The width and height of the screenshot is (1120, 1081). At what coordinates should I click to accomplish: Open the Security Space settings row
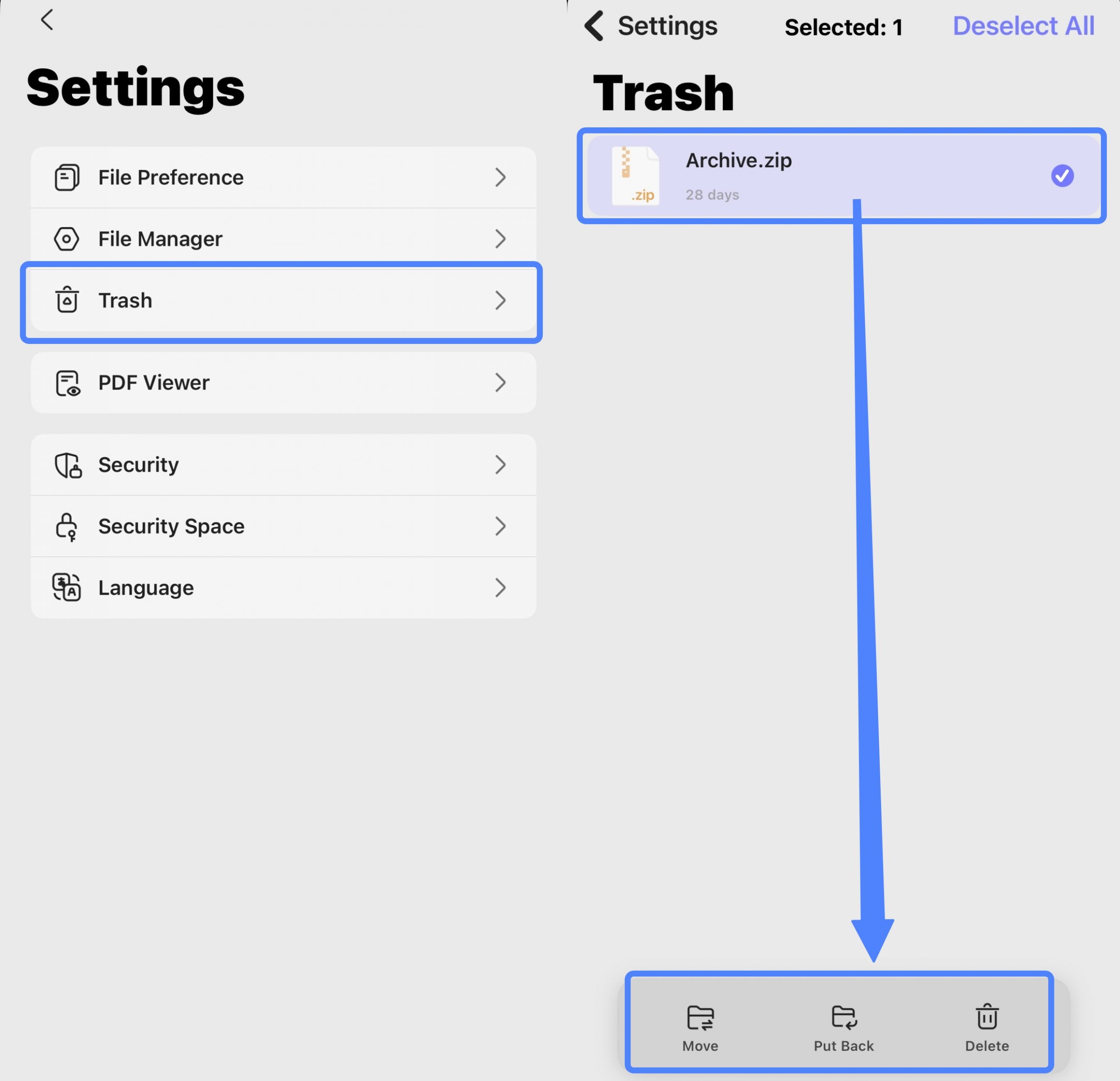[283, 526]
